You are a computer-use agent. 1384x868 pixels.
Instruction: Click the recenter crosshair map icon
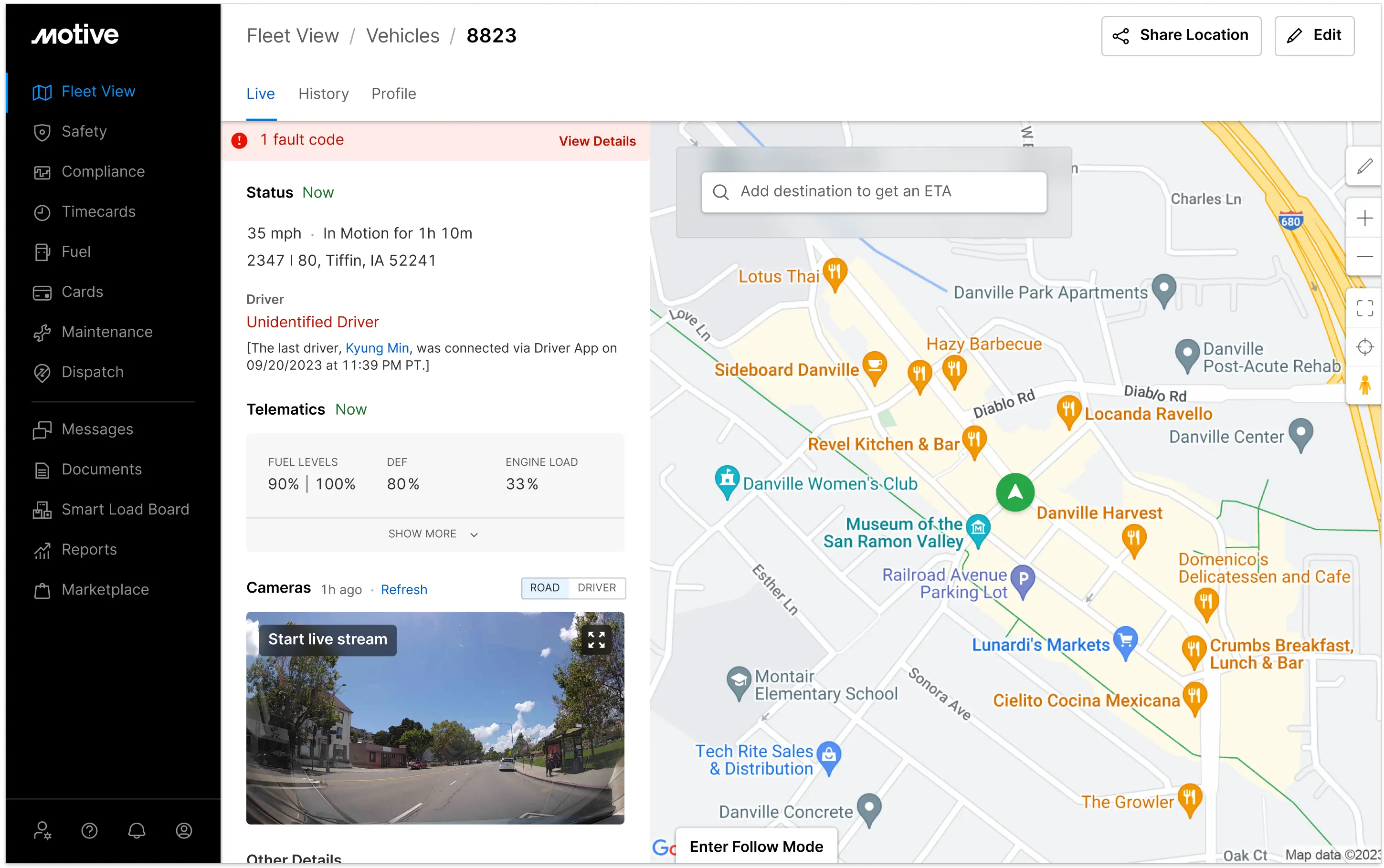[1364, 347]
